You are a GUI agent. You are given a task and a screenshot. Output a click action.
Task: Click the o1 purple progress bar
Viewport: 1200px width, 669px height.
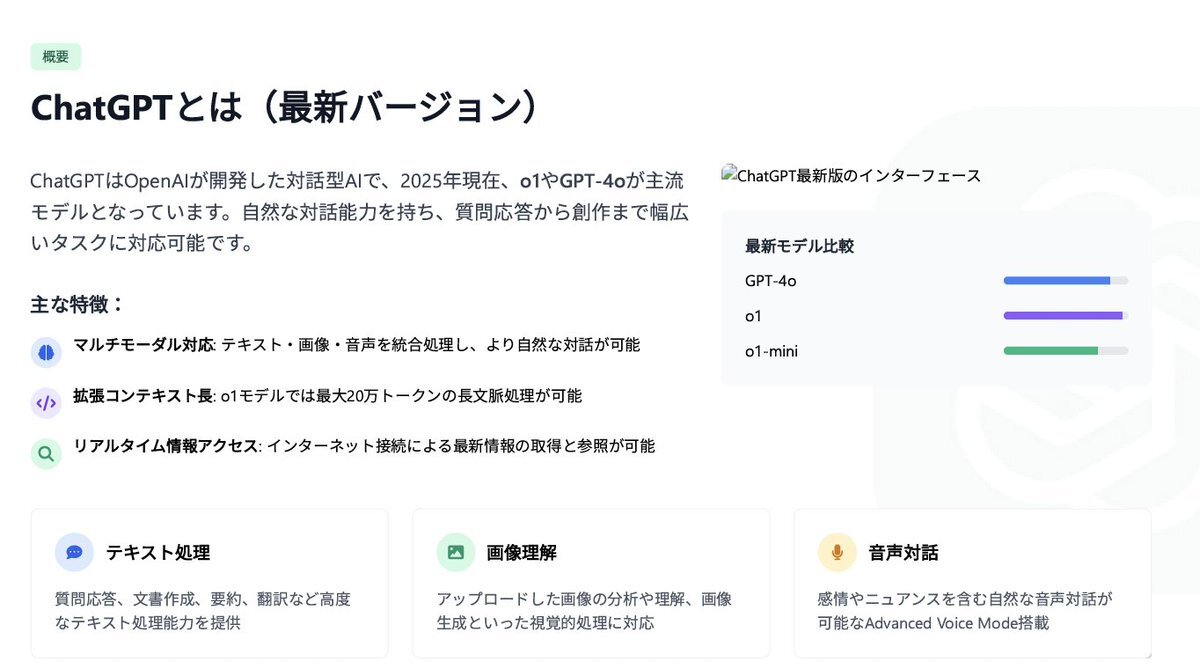pyautogui.click(x=1066, y=316)
